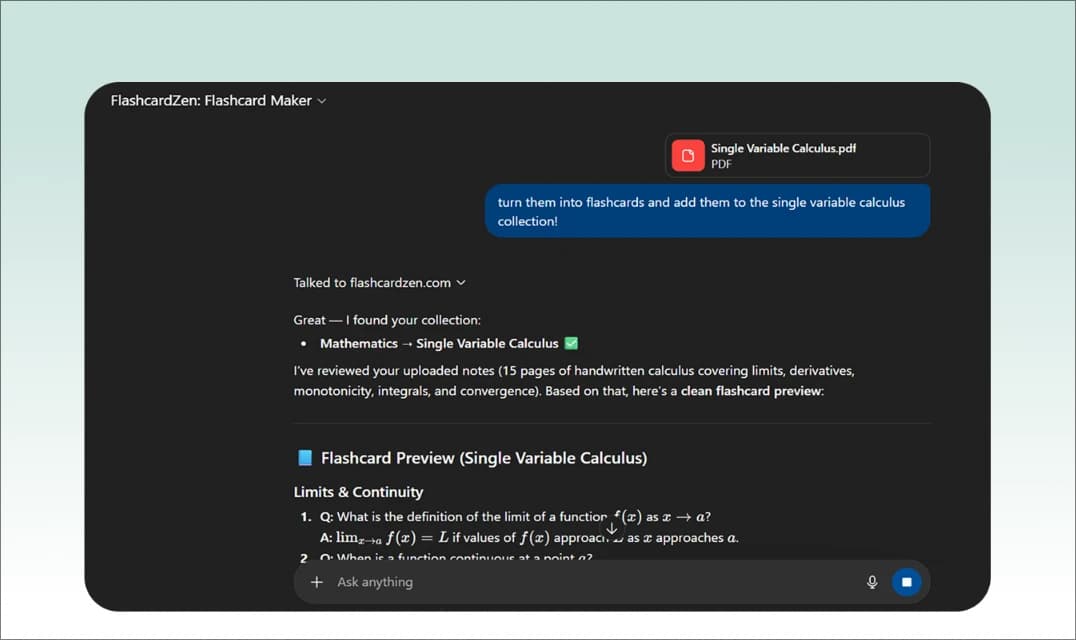Viewport: 1076px width, 640px height.
Task: Click the blue flashcard preview square icon
Action: pos(302,457)
